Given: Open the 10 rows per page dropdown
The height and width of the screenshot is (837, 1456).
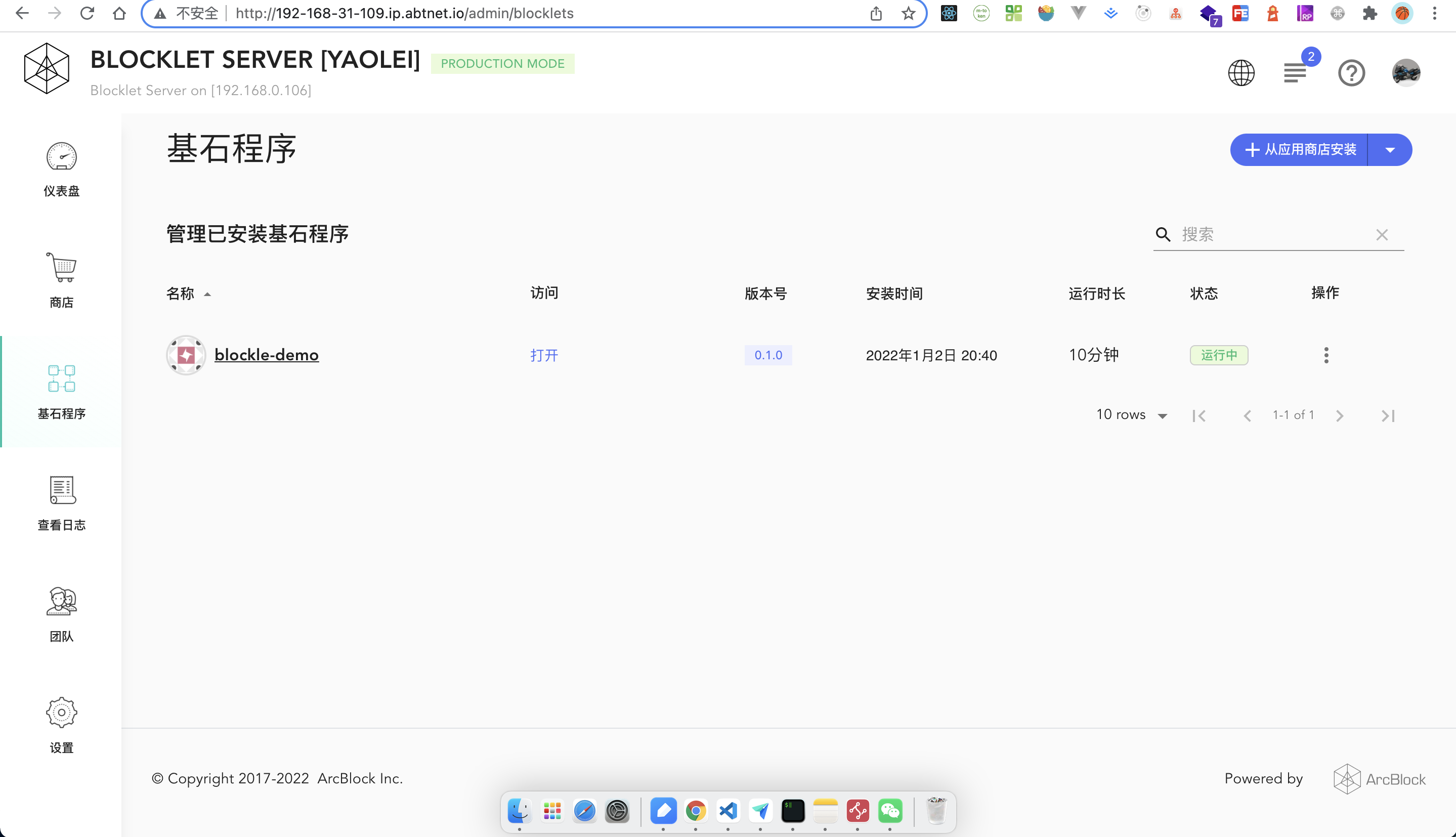Looking at the screenshot, I should pos(1131,415).
